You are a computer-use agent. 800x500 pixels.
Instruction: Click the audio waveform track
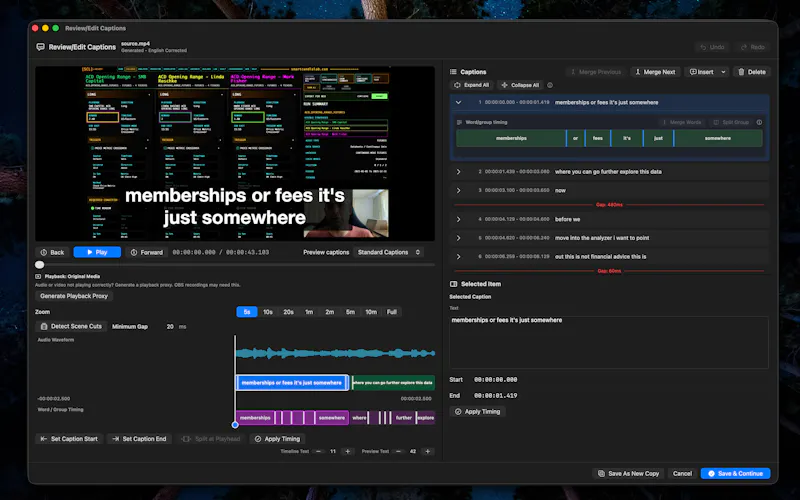tap(335, 353)
